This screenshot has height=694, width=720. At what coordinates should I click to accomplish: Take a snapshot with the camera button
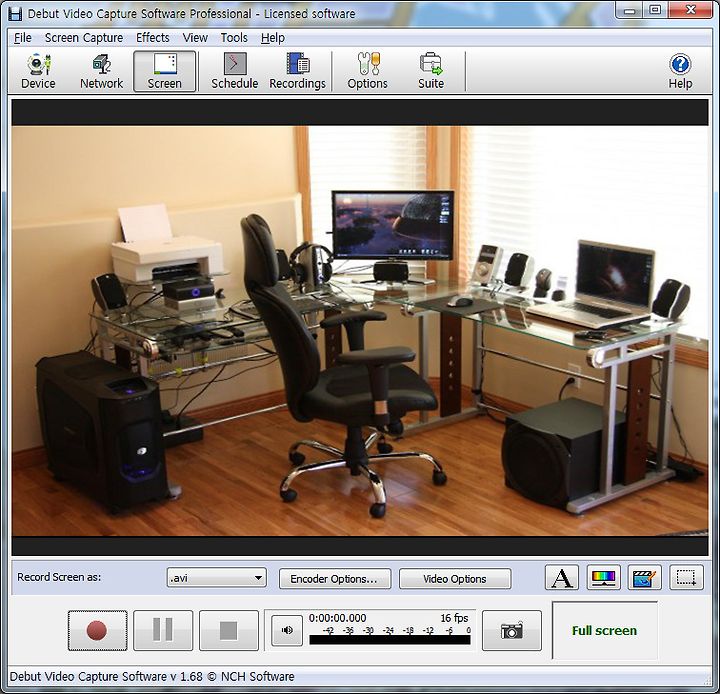pos(512,630)
